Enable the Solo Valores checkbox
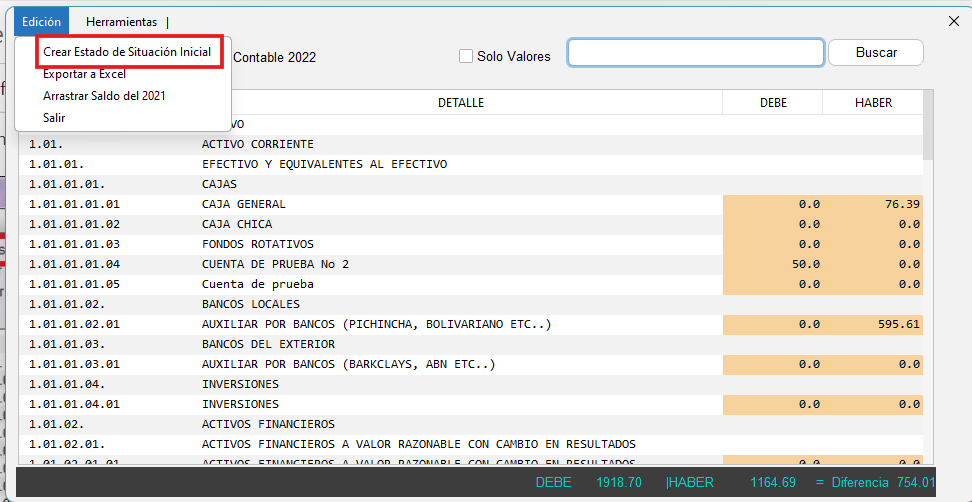This screenshot has width=972, height=502. click(x=466, y=56)
